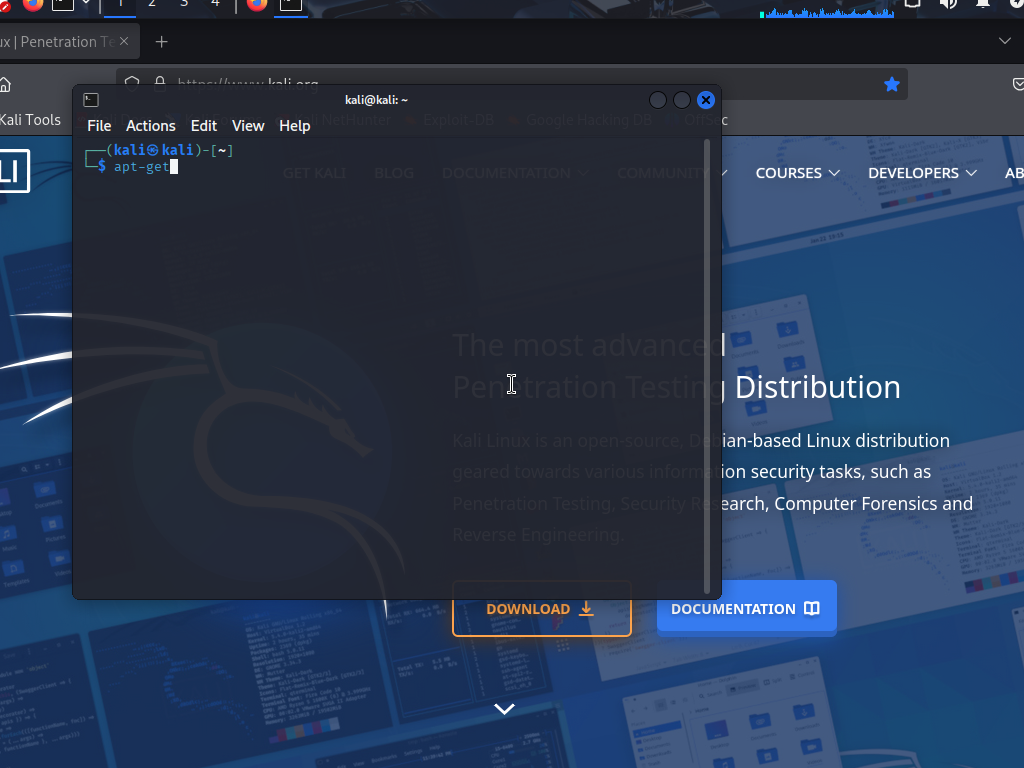Open the terminal View menu
Viewport: 1024px width, 768px height.
point(248,126)
